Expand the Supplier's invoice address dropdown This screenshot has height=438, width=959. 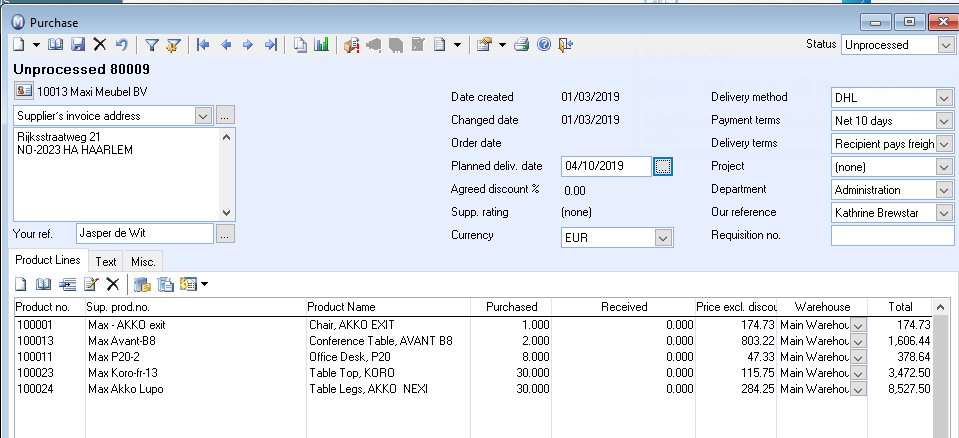[204, 116]
